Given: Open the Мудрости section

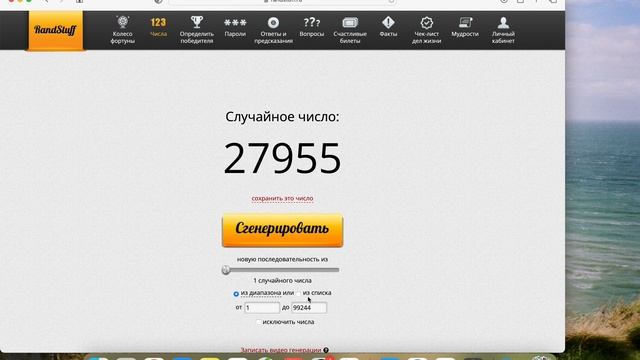Looking at the screenshot, I should [465, 27].
